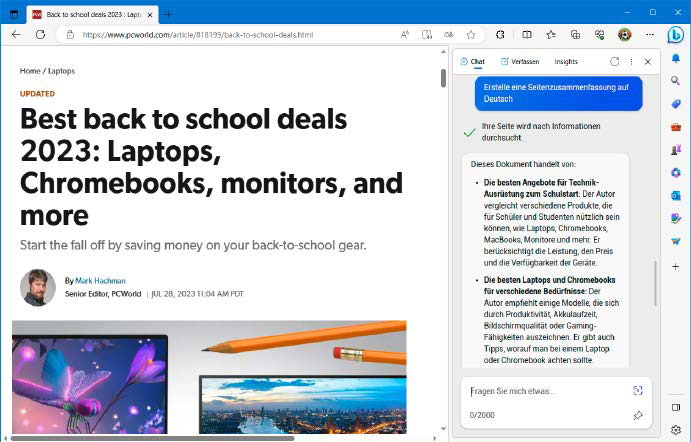
Task: Click the pin icon in chat input
Action: [x=638, y=415]
